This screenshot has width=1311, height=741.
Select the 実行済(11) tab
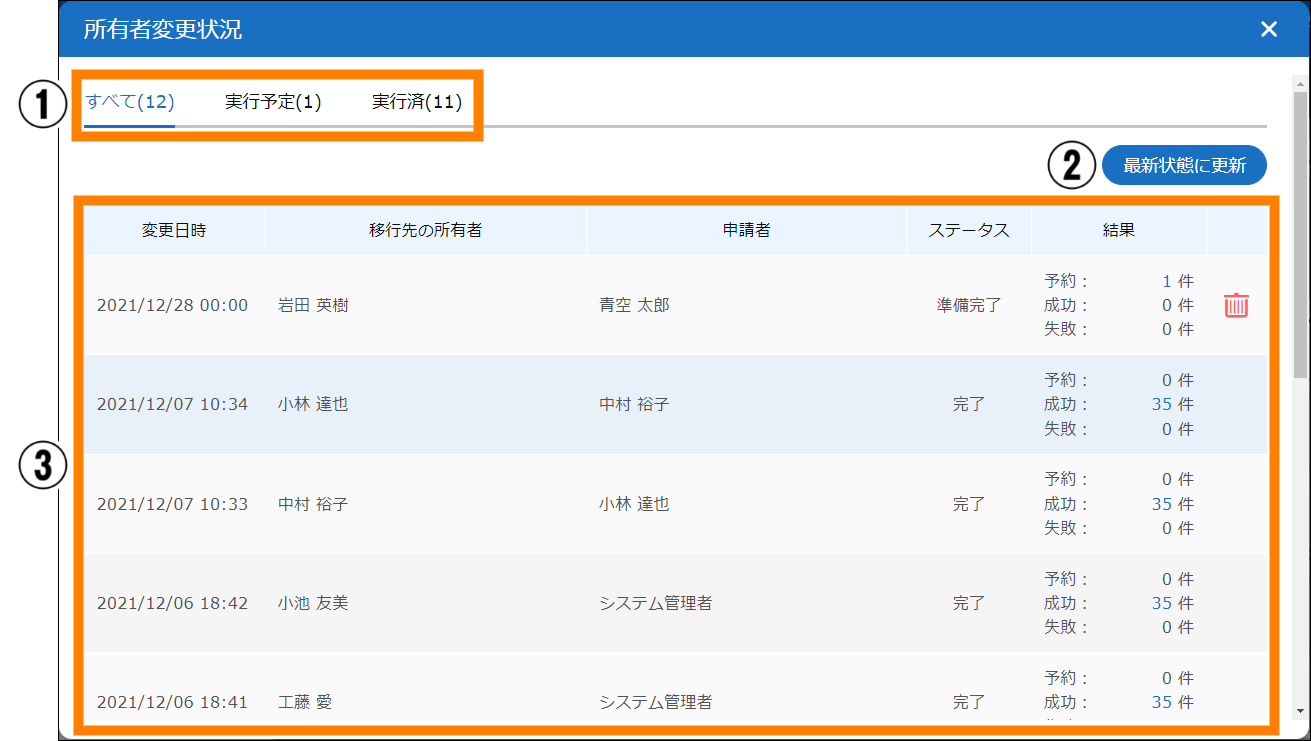click(417, 102)
